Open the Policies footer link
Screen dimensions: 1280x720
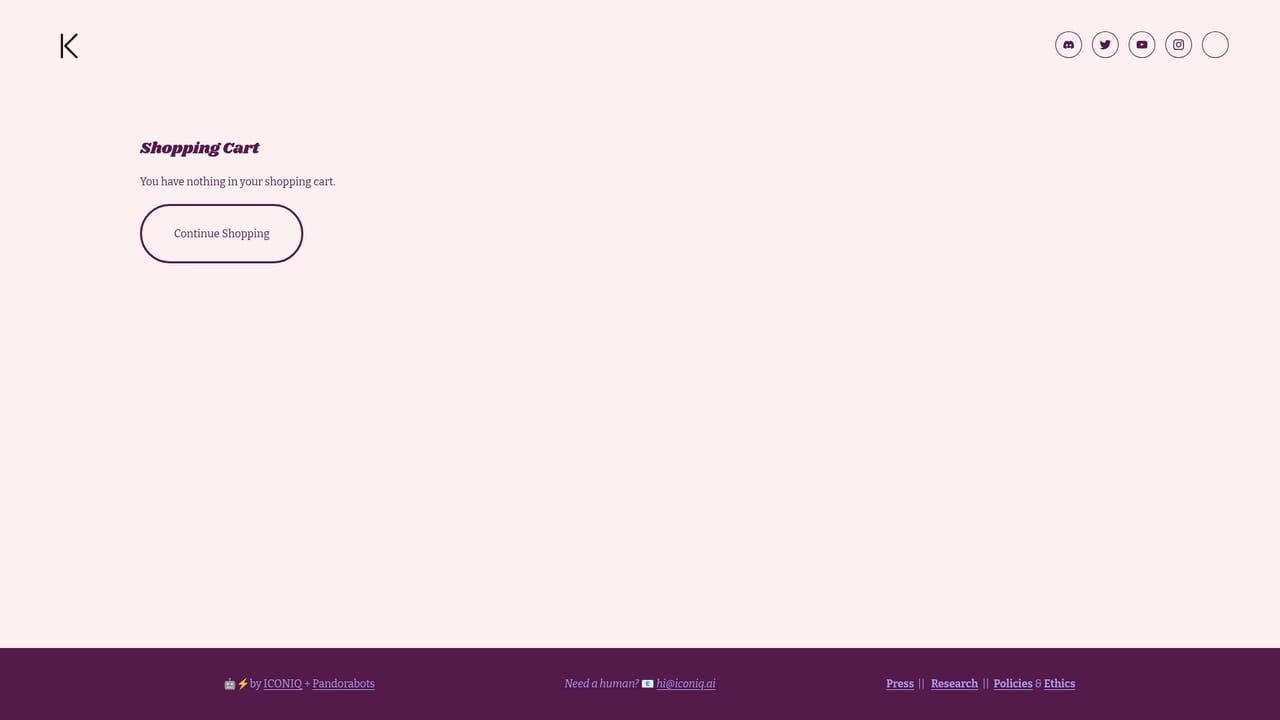click(x=1013, y=684)
